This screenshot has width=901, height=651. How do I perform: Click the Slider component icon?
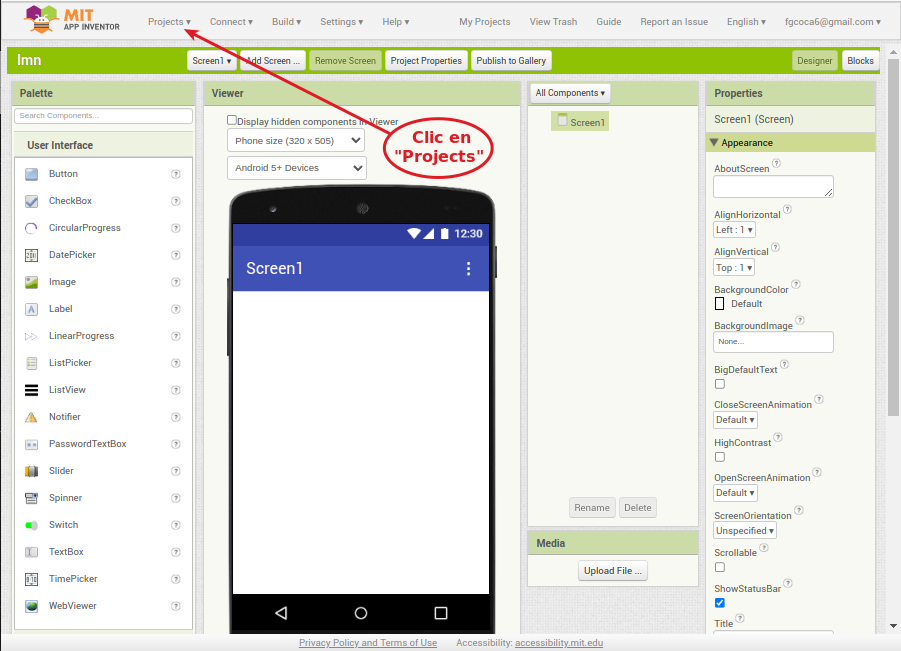[x=32, y=471]
